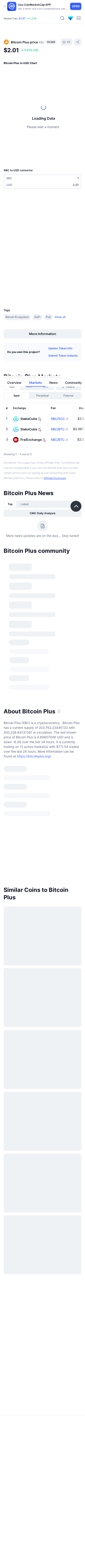Viewport: 85px width, 1568px height.
Task: Open the CoinMarketCap app via OPEN button
Action: [76, 6]
